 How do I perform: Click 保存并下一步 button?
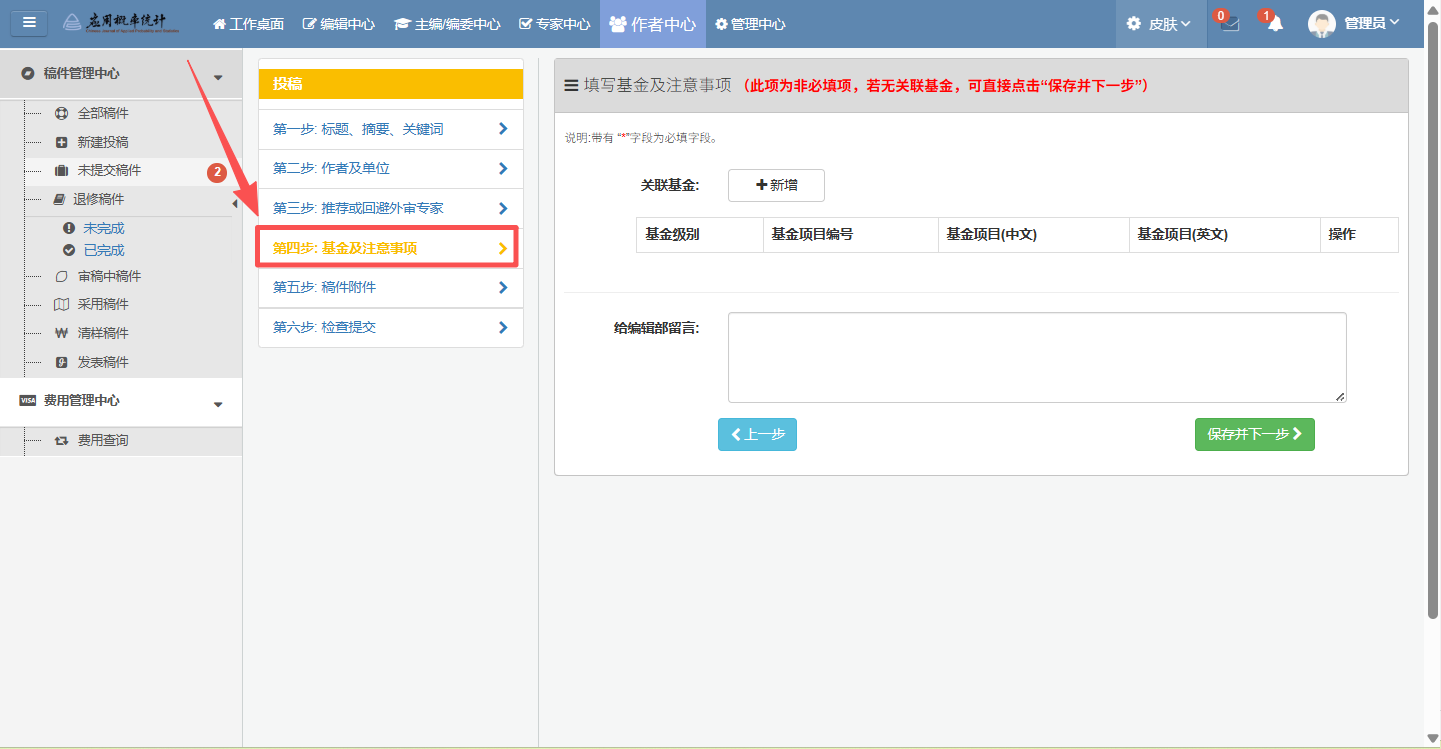pos(1254,434)
